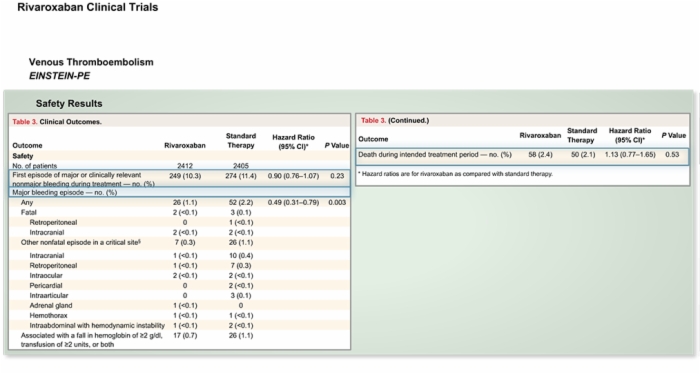Viewport: 700px width, 374px height.
Task: Click 'Standard Therapy' header in Clinical Outcomes table
Action: point(241,141)
